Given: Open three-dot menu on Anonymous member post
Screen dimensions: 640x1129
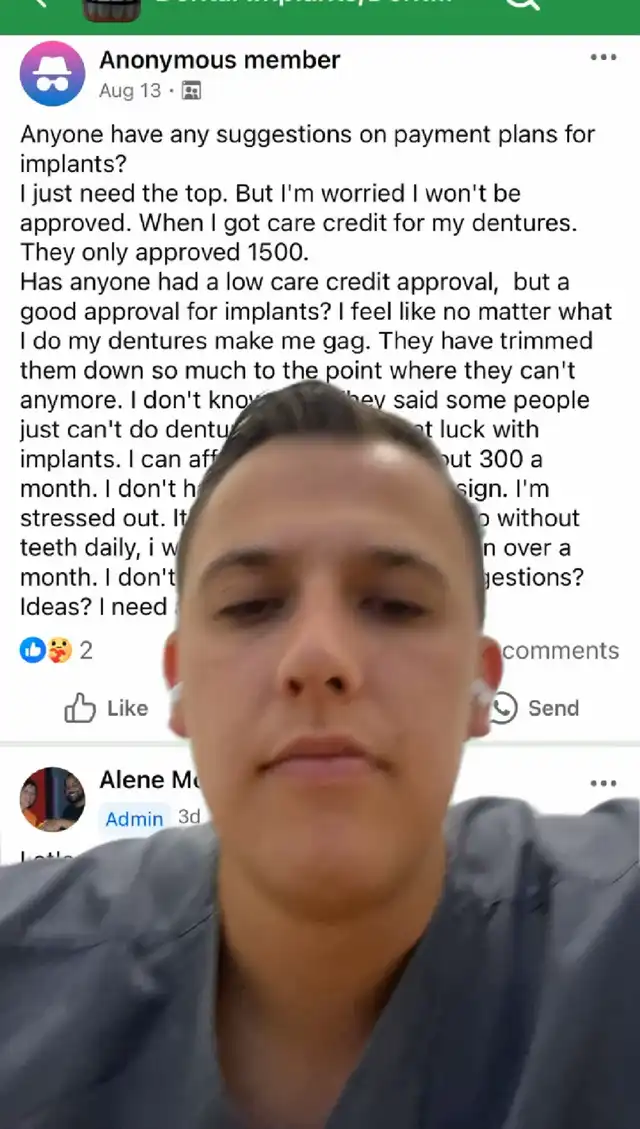Looking at the screenshot, I should coord(603,58).
